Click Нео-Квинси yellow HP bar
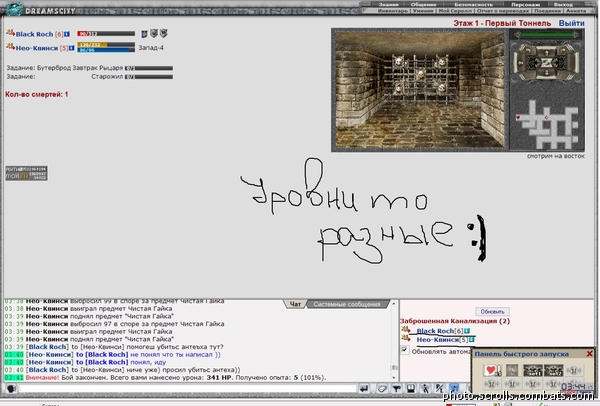 coord(106,45)
